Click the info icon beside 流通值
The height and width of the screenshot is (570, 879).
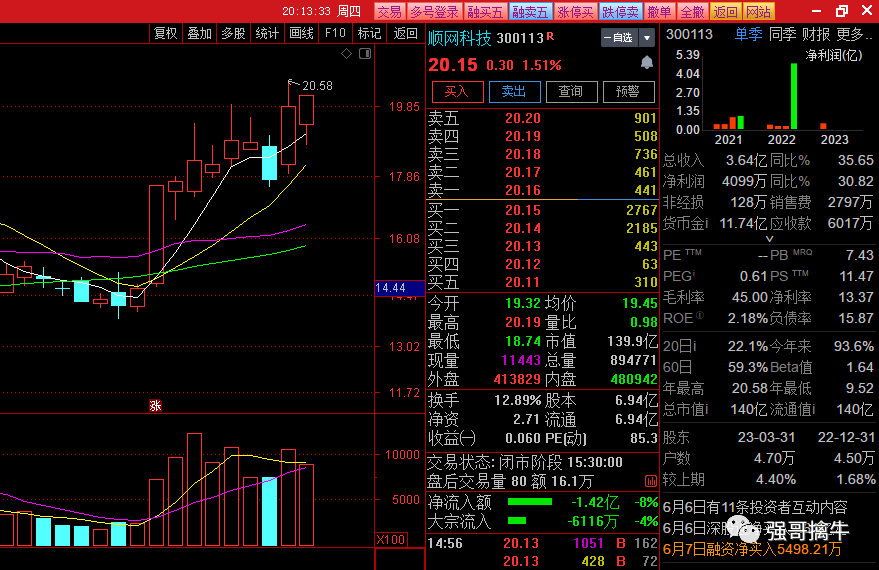click(813, 410)
